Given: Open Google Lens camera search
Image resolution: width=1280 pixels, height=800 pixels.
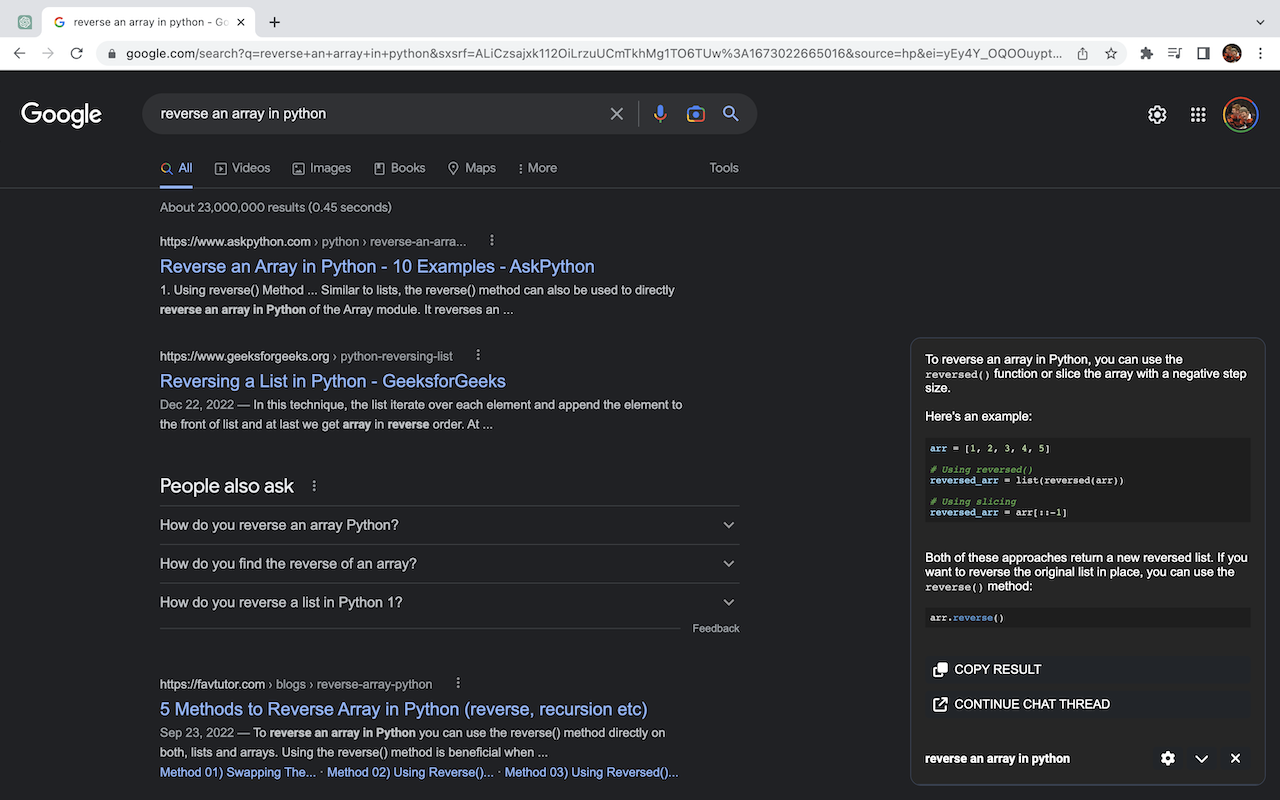Looking at the screenshot, I should click(696, 114).
